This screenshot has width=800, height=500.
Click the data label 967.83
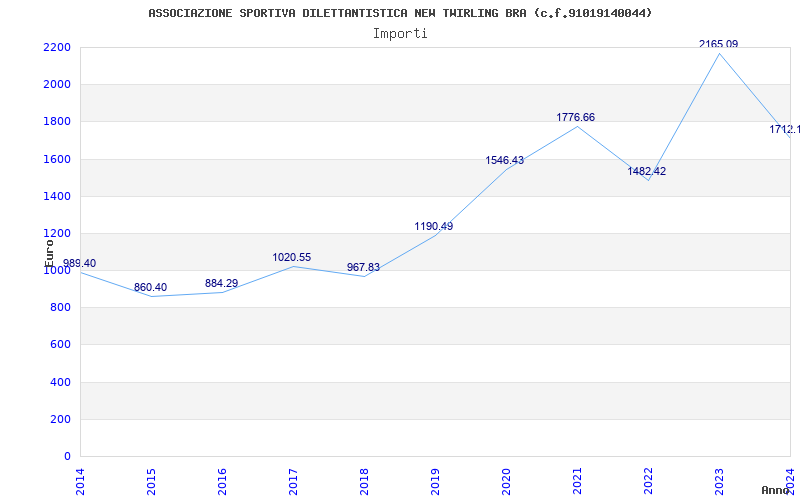point(363,267)
